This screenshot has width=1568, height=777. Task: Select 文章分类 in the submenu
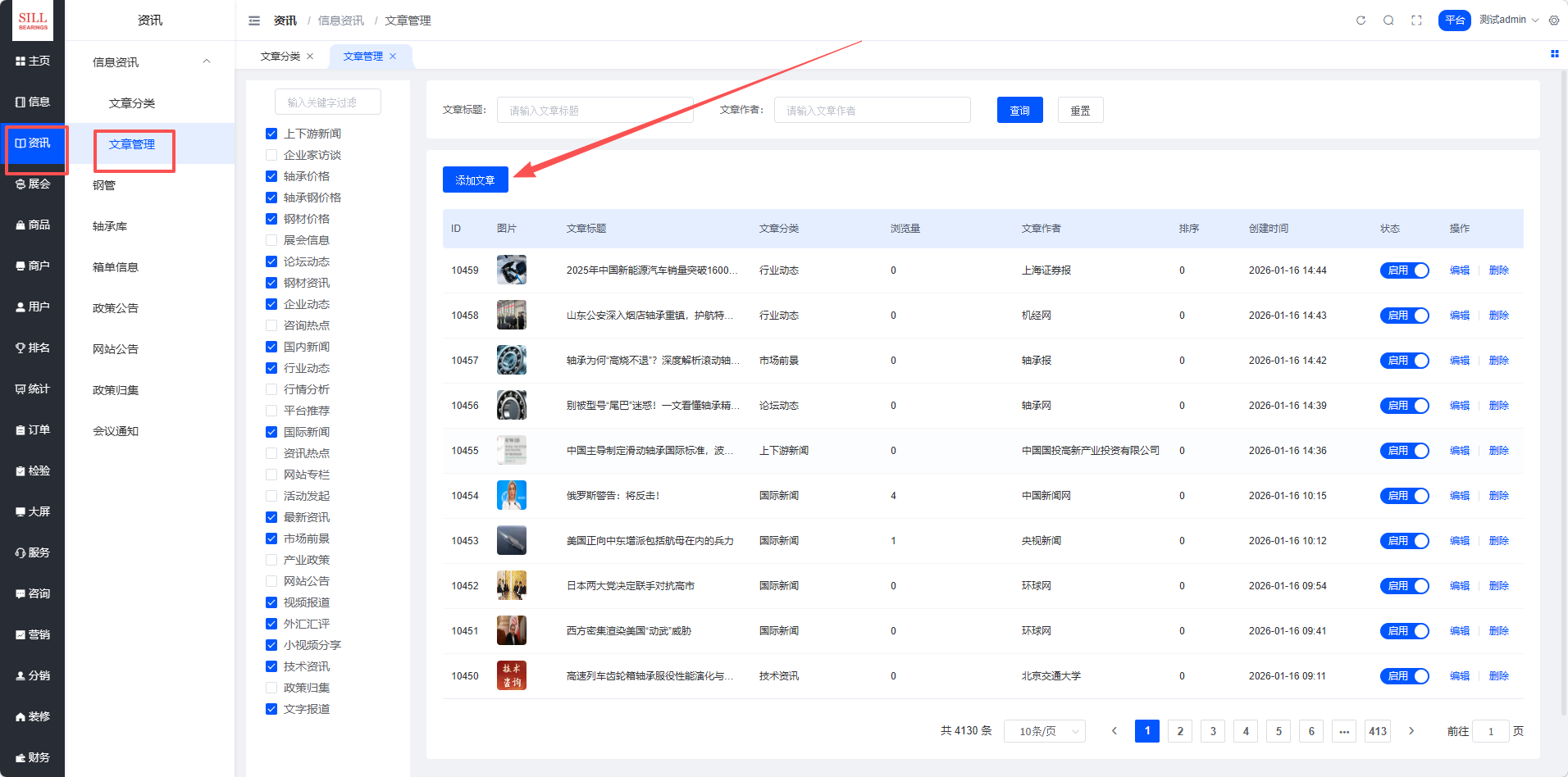(132, 103)
